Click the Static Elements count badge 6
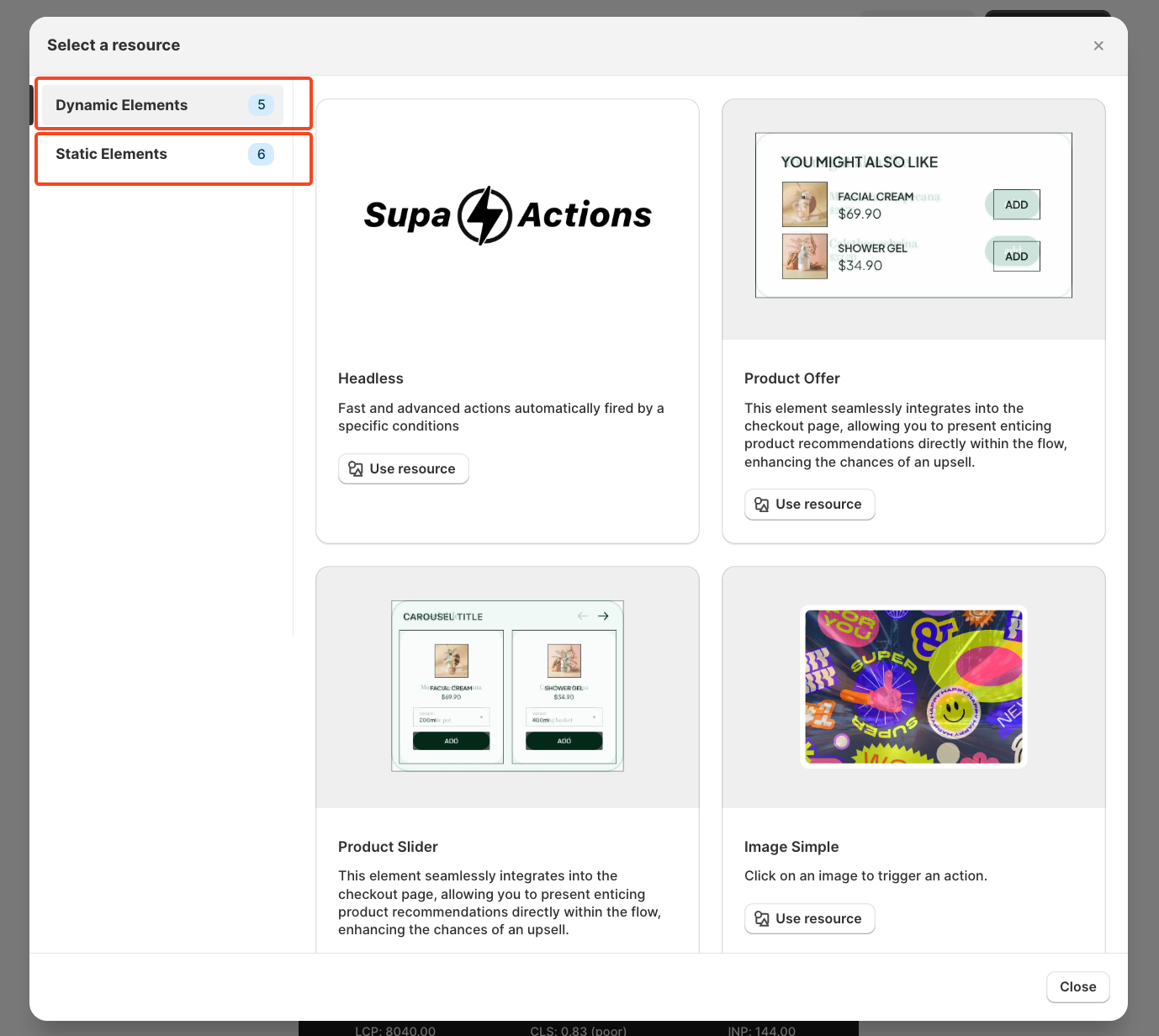 (x=261, y=154)
